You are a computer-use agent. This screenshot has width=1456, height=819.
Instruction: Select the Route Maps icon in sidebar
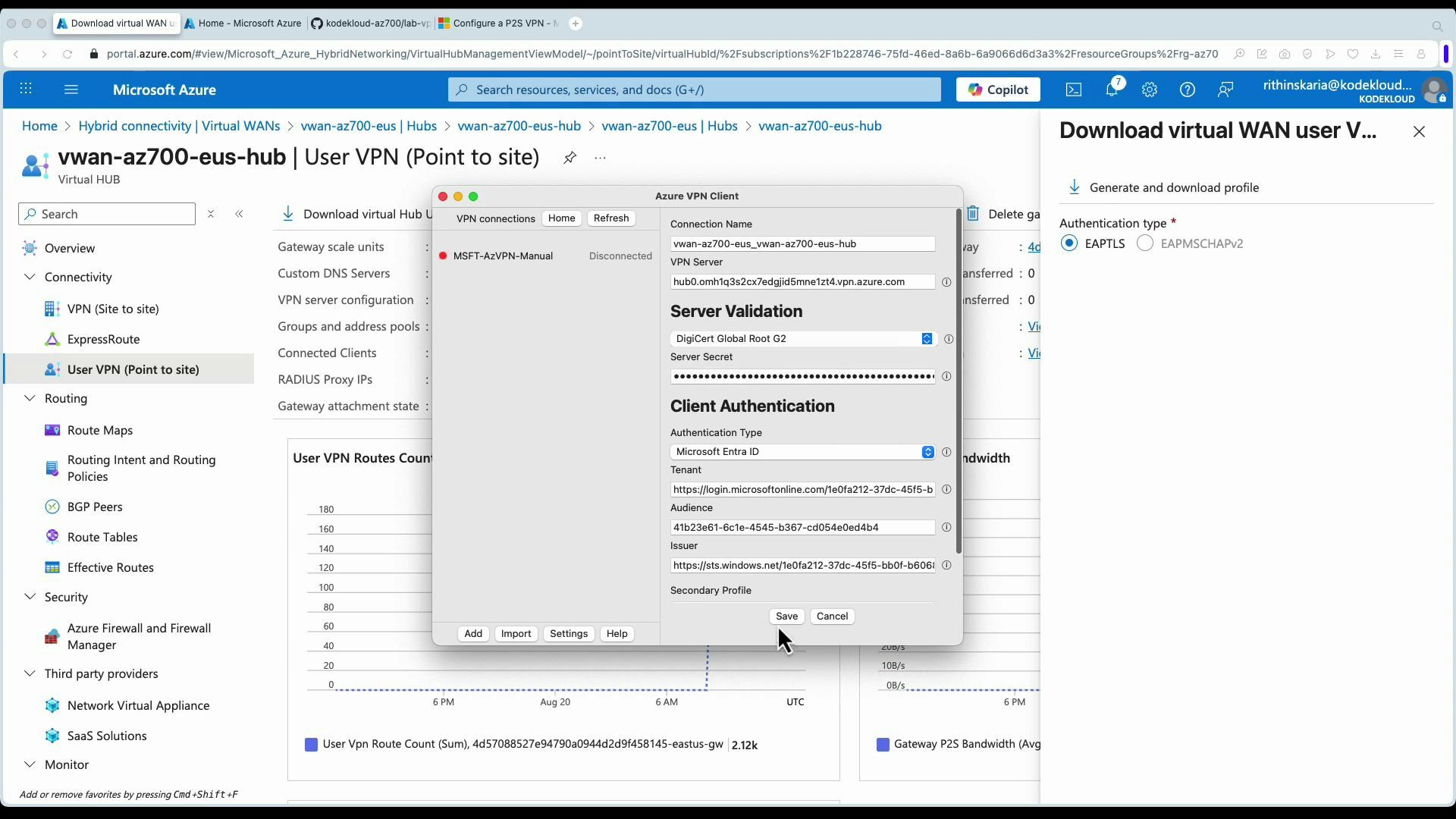coord(51,430)
